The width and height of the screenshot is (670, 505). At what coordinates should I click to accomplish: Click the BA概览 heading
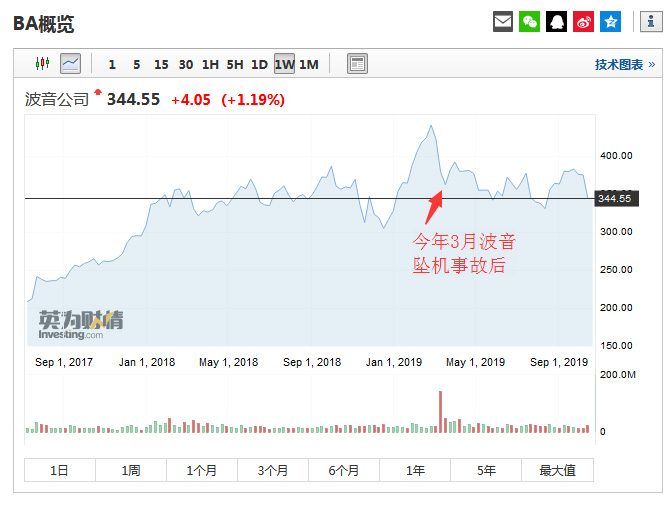[x=44, y=23]
